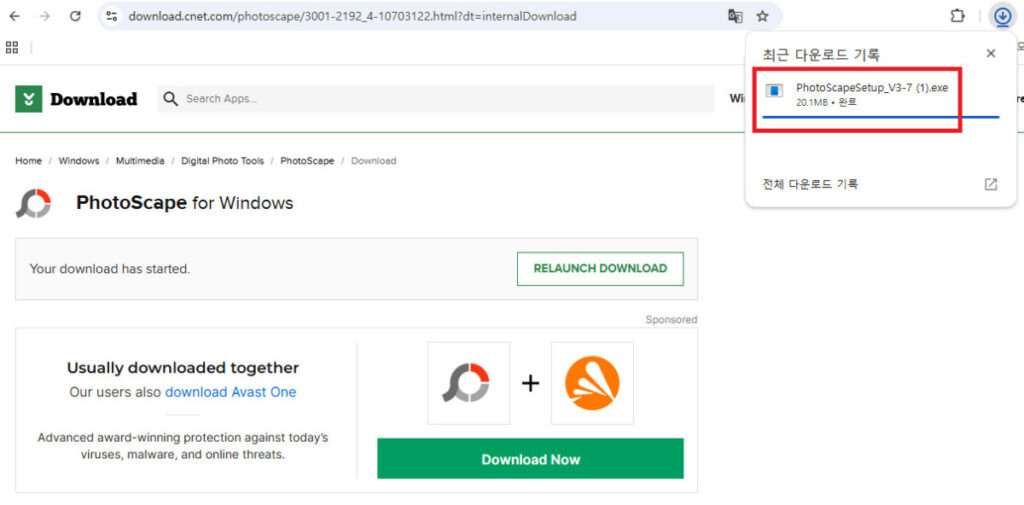Open full download history external-link icon
Screen dimensions: 1024x505
(991, 184)
